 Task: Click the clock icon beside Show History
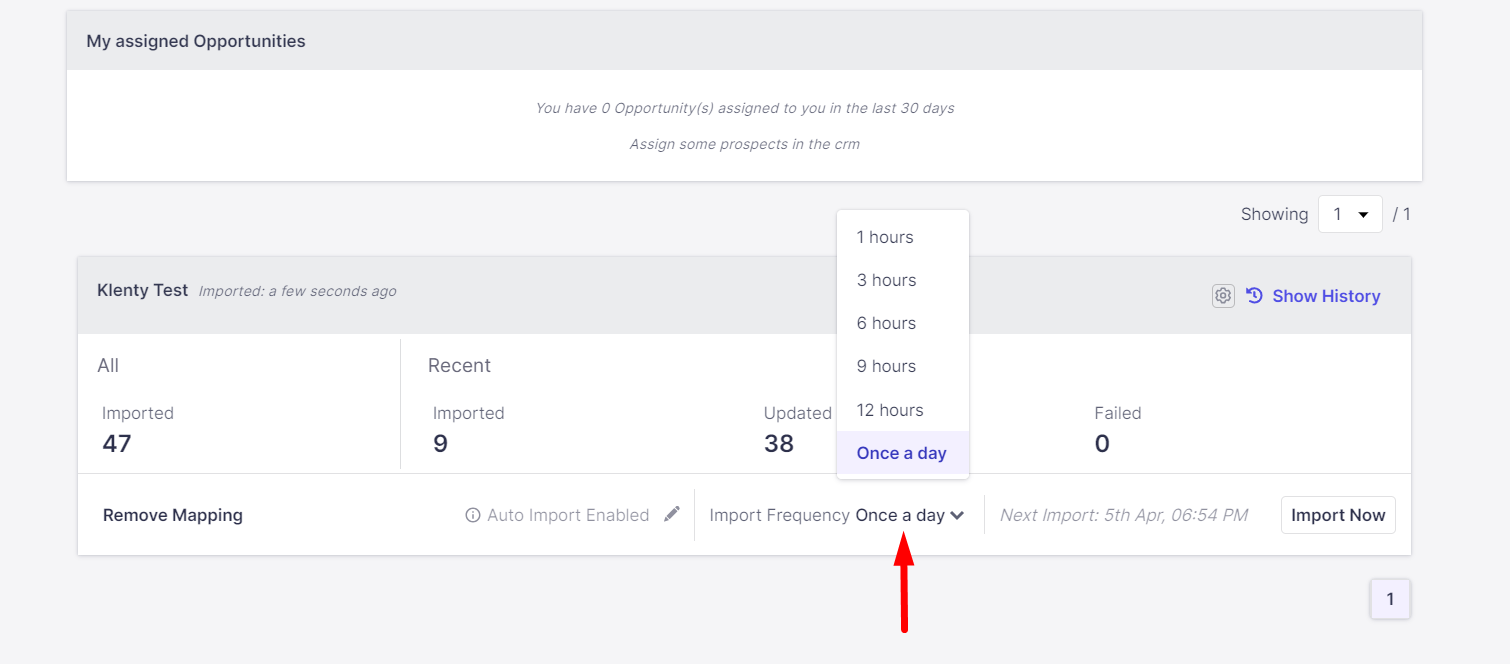pyautogui.click(x=1255, y=296)
